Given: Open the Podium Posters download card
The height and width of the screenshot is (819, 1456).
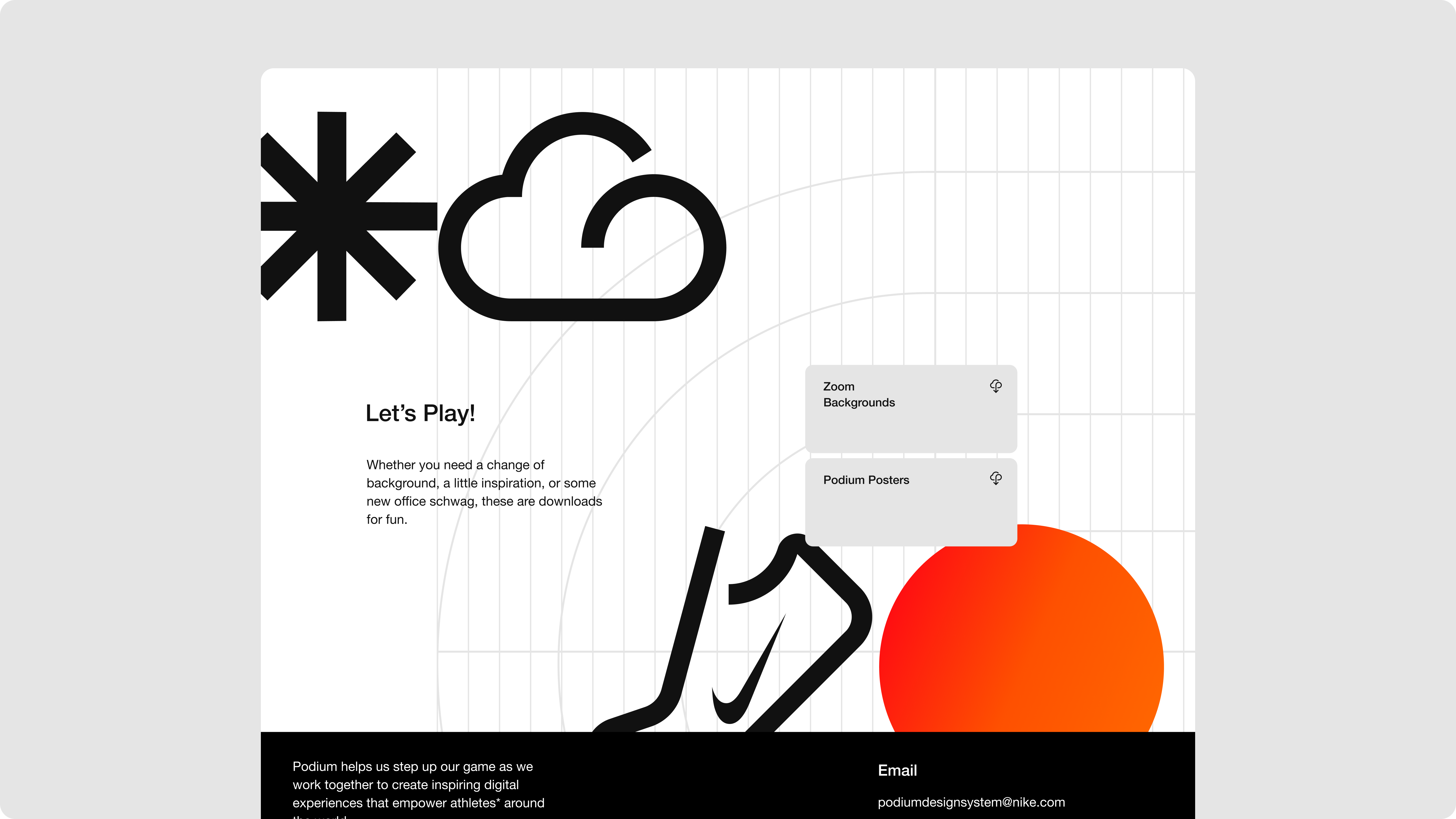Looking at the screenshot, I should point(911,502).
